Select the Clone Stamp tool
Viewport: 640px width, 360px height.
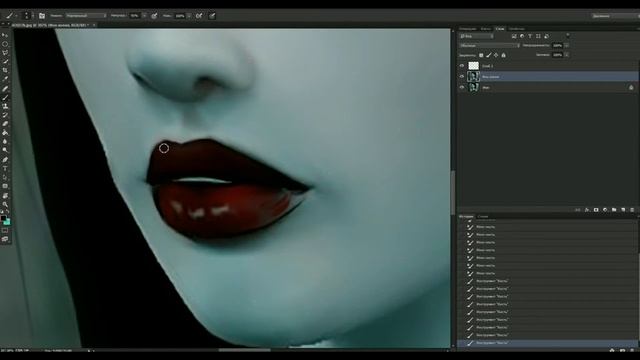(x=5, y=106)
